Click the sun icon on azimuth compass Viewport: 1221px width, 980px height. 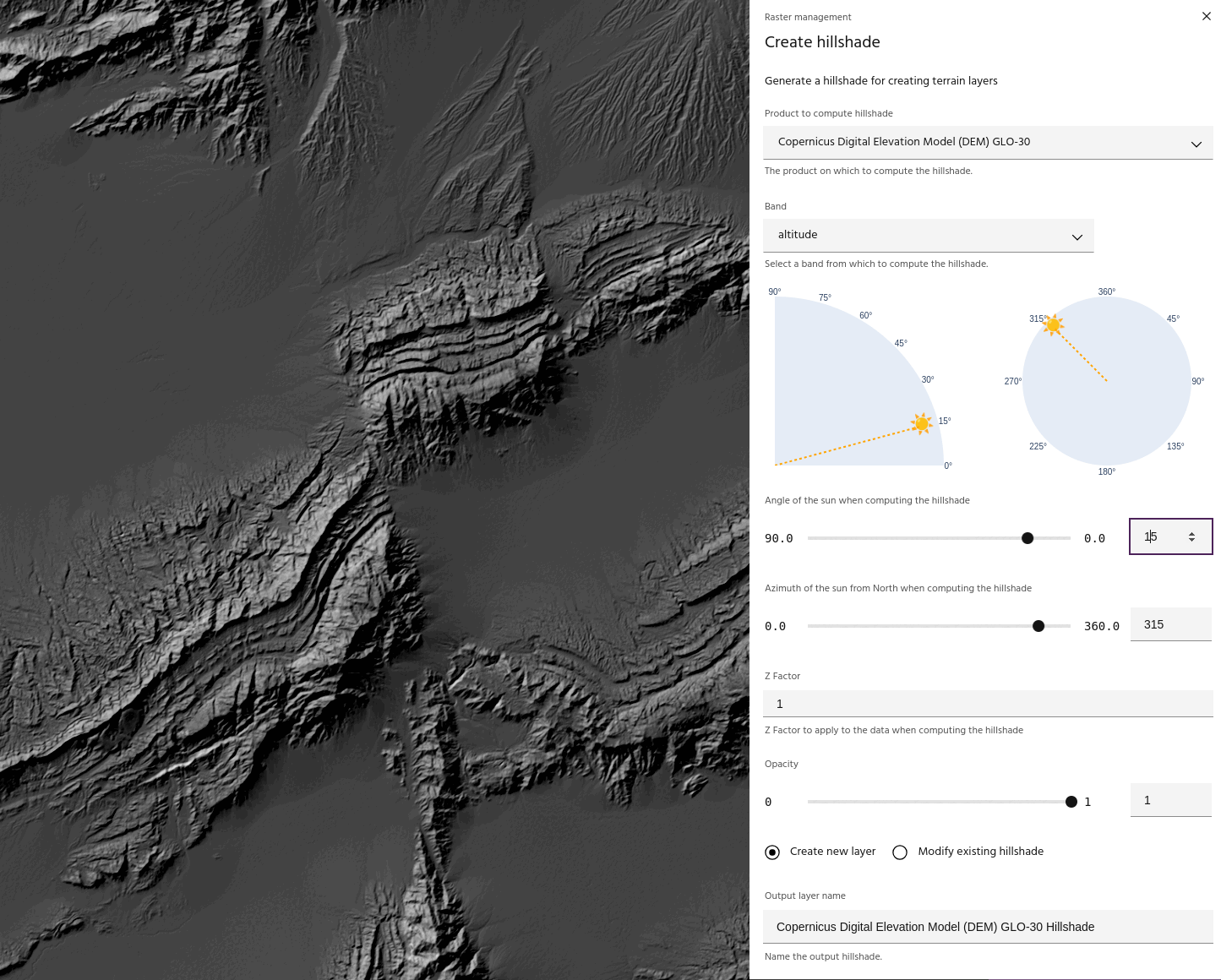(1053, 325)
